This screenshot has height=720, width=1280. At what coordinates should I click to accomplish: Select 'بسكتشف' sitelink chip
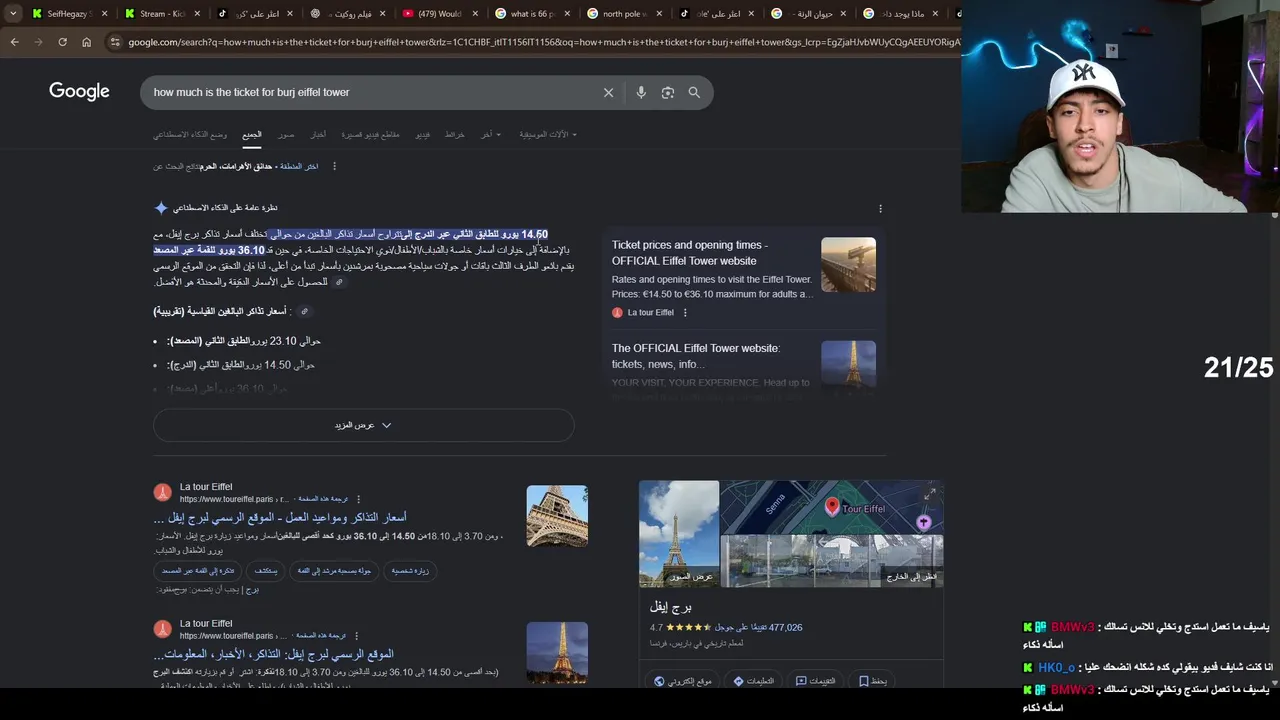click(x=266, y=571)
